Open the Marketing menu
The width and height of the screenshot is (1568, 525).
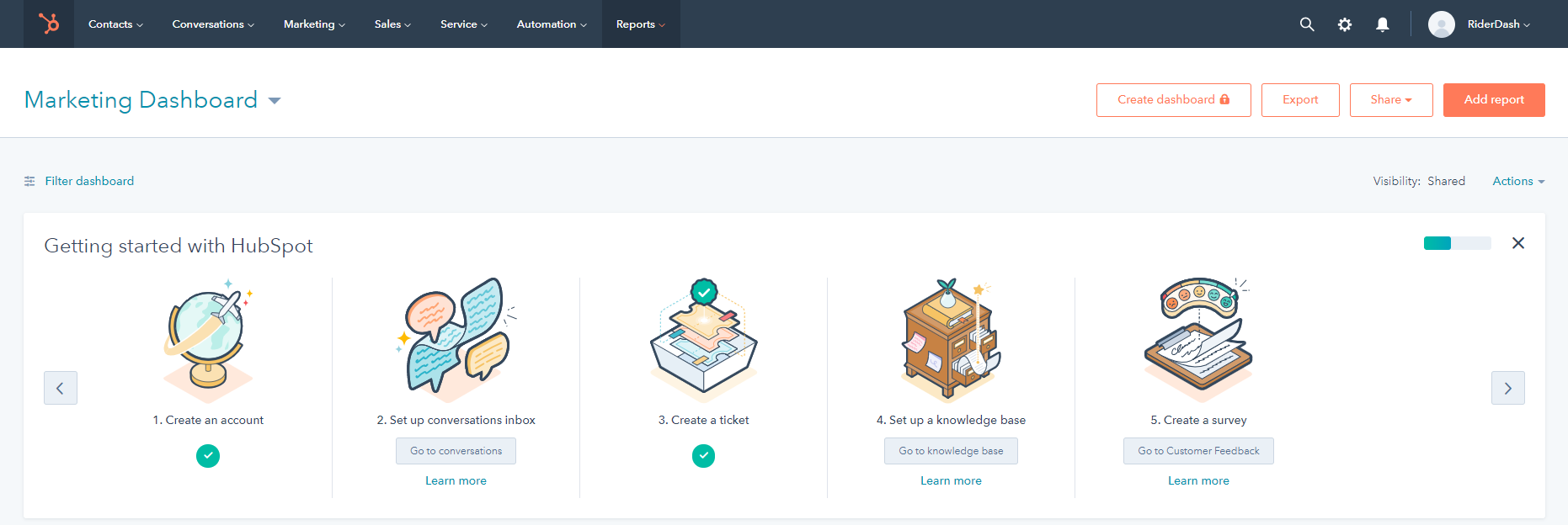click(x=314, y=24)
